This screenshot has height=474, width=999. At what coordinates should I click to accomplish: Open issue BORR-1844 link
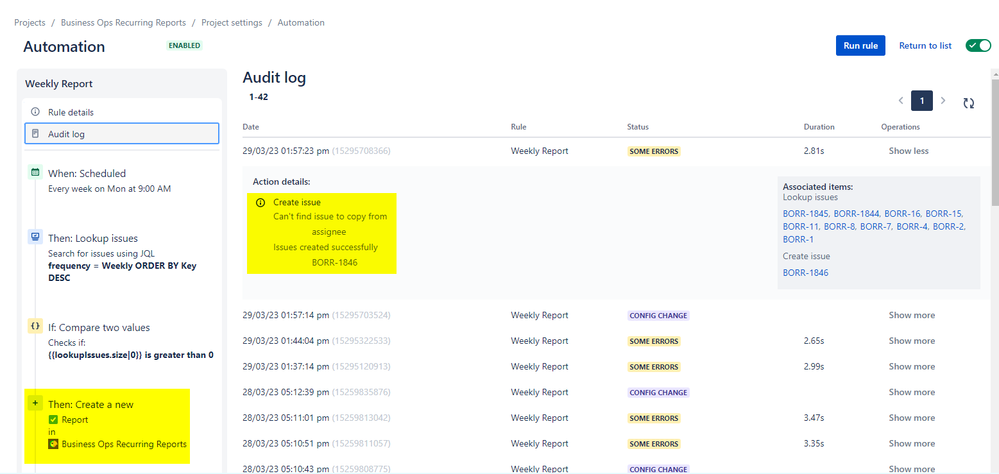[x=856, y=213]
